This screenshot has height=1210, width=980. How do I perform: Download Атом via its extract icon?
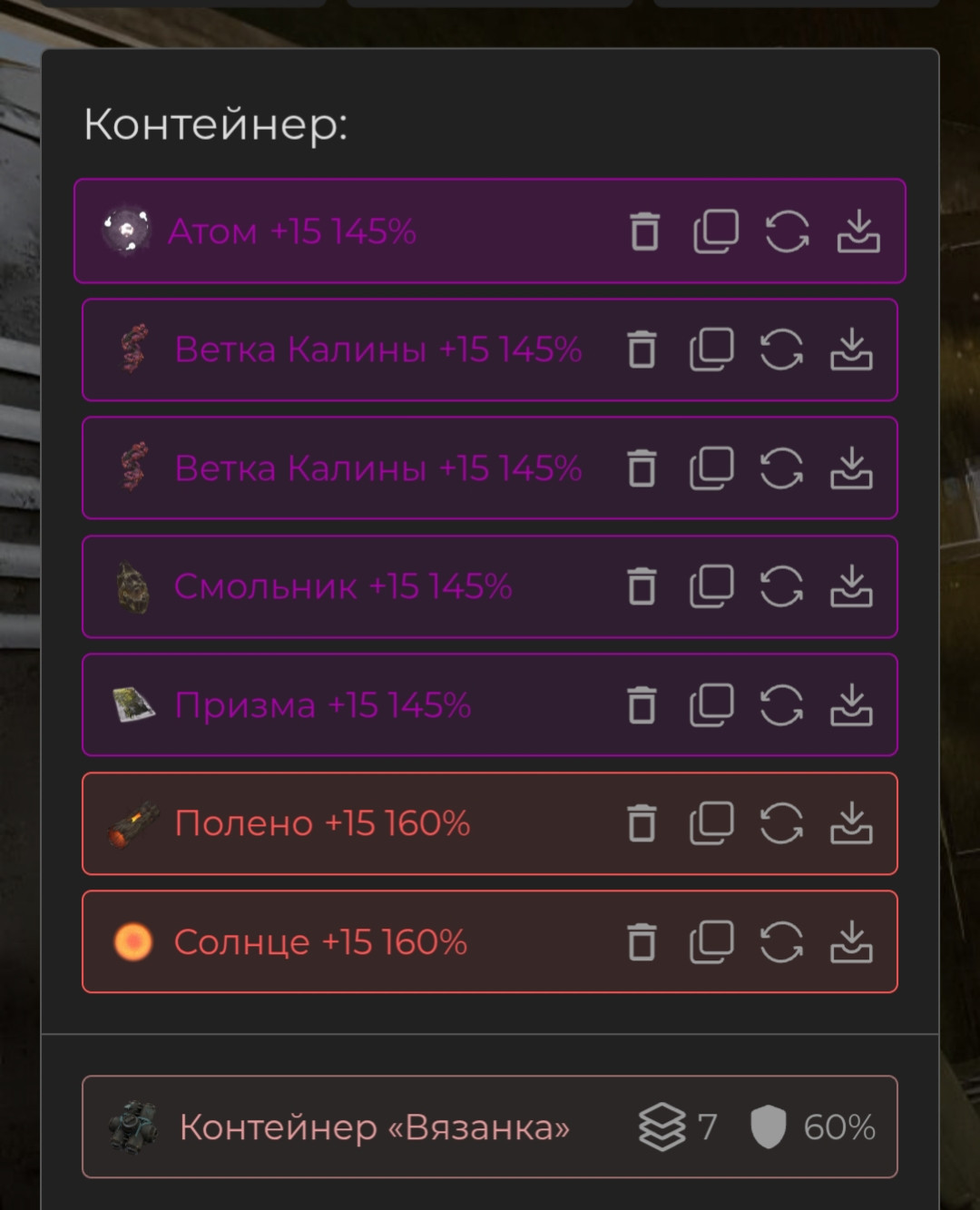(858, 231)
